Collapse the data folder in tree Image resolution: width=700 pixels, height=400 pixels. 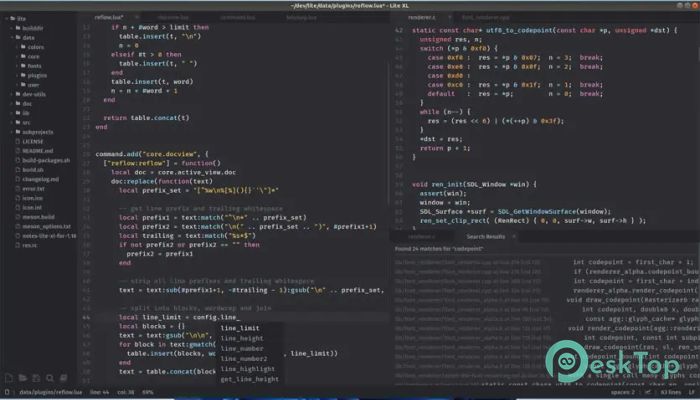12,38
